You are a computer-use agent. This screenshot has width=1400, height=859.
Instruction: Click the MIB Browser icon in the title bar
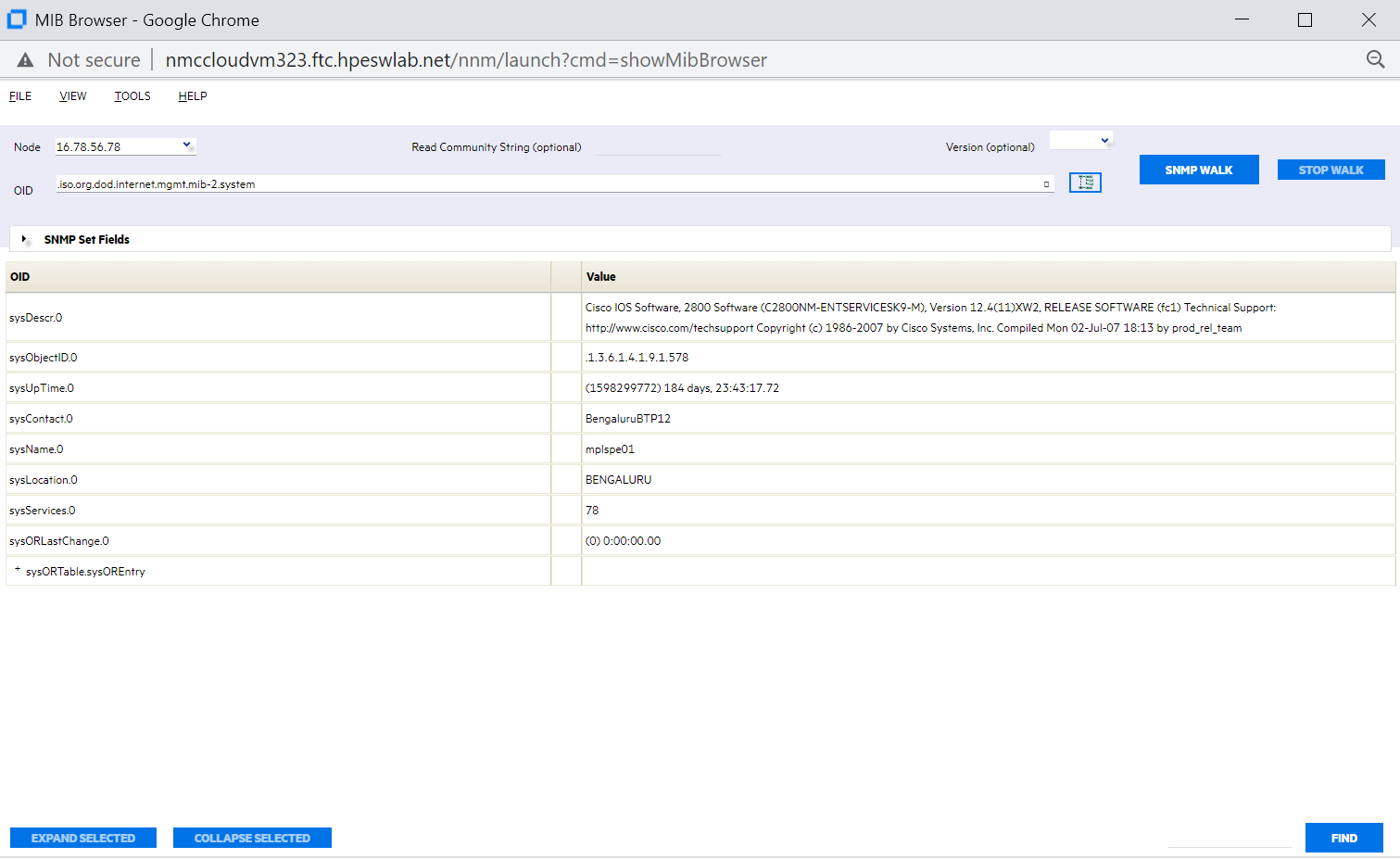point(15,19)
